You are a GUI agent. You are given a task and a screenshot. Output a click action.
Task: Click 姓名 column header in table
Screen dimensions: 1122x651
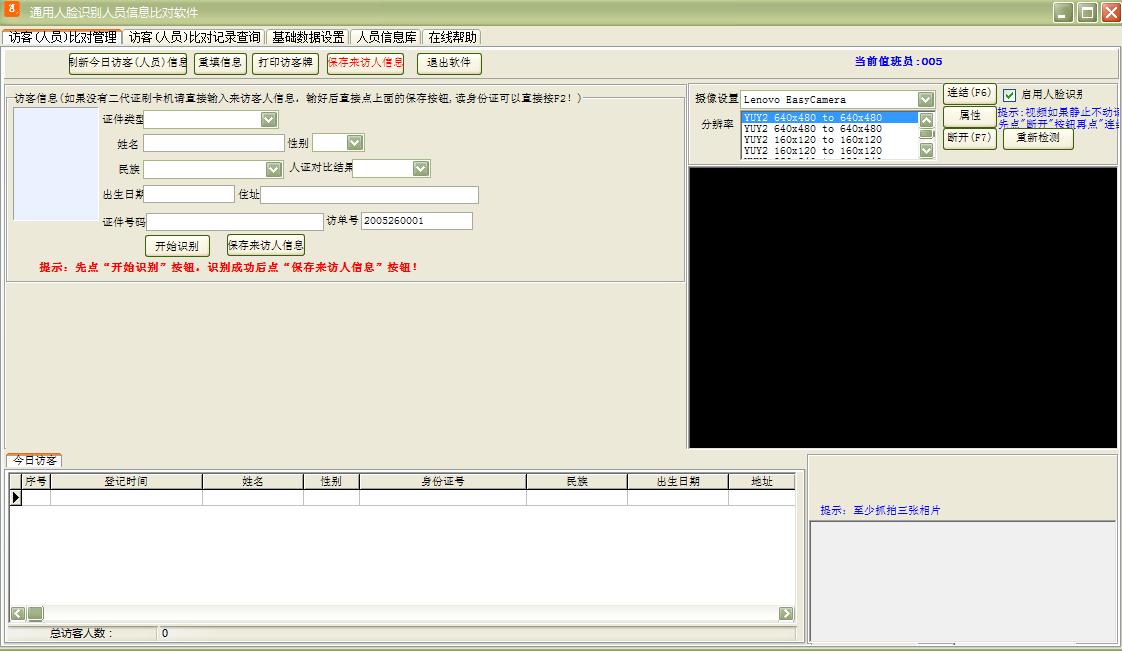coord(253,481)
